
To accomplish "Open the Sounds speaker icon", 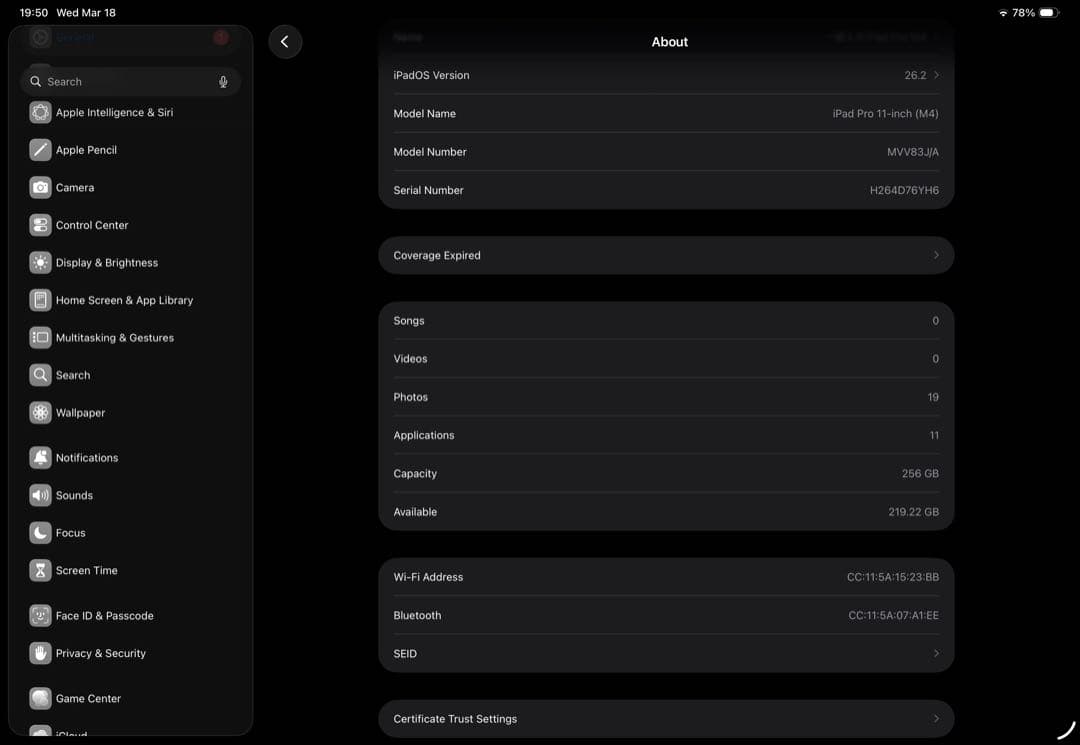I will point(41,495).
